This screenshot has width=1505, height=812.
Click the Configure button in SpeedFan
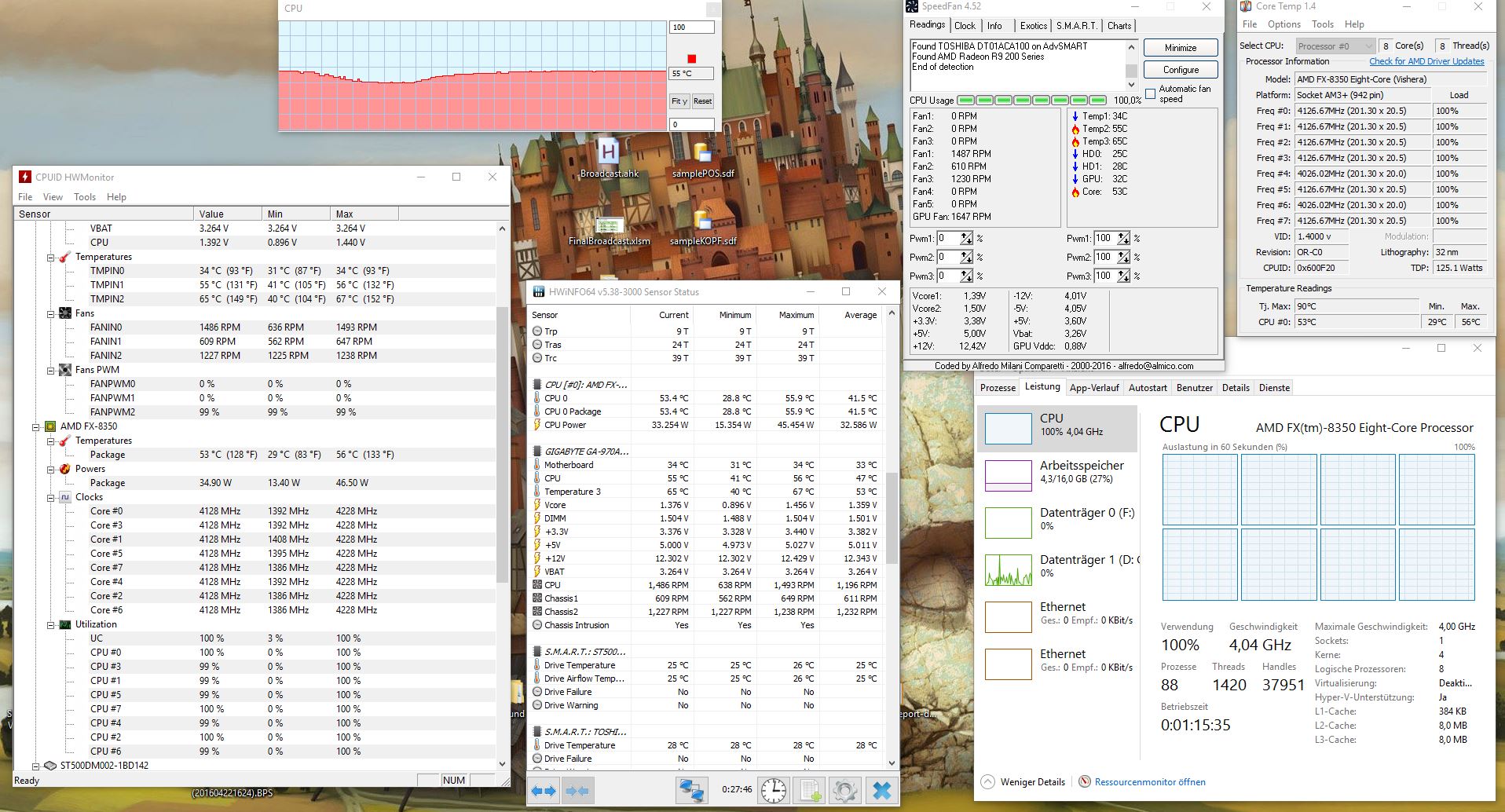coord(1181,70)
